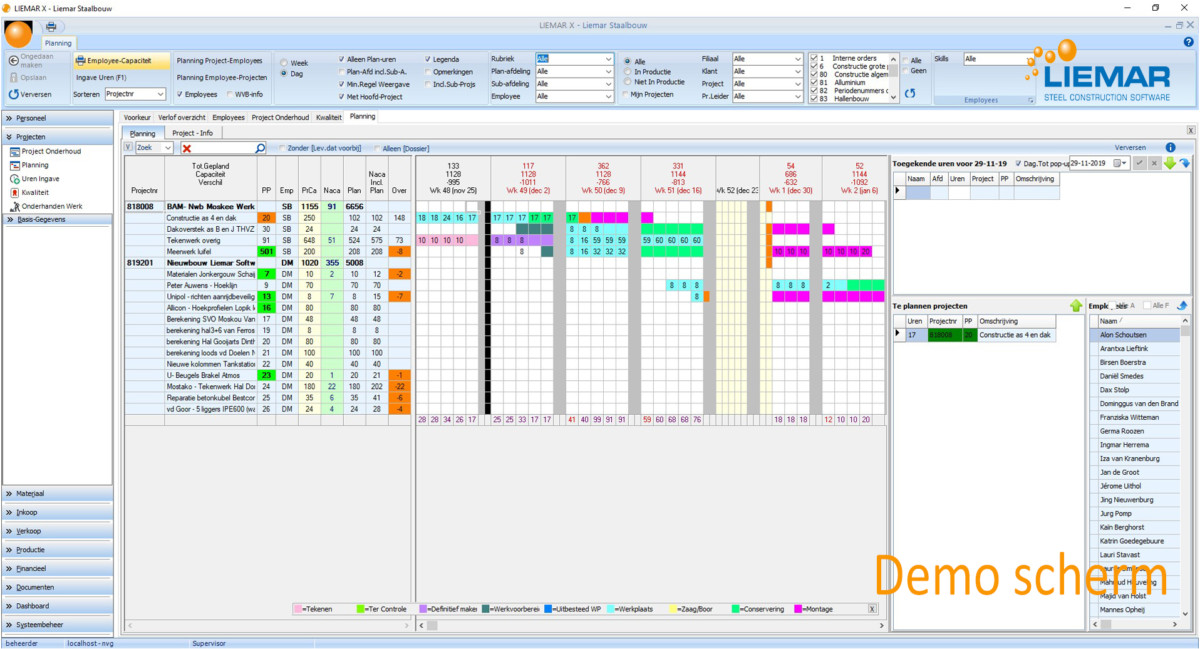
Task: Switch to the Kwaliteit tab
Action: [x=329, y=117]
